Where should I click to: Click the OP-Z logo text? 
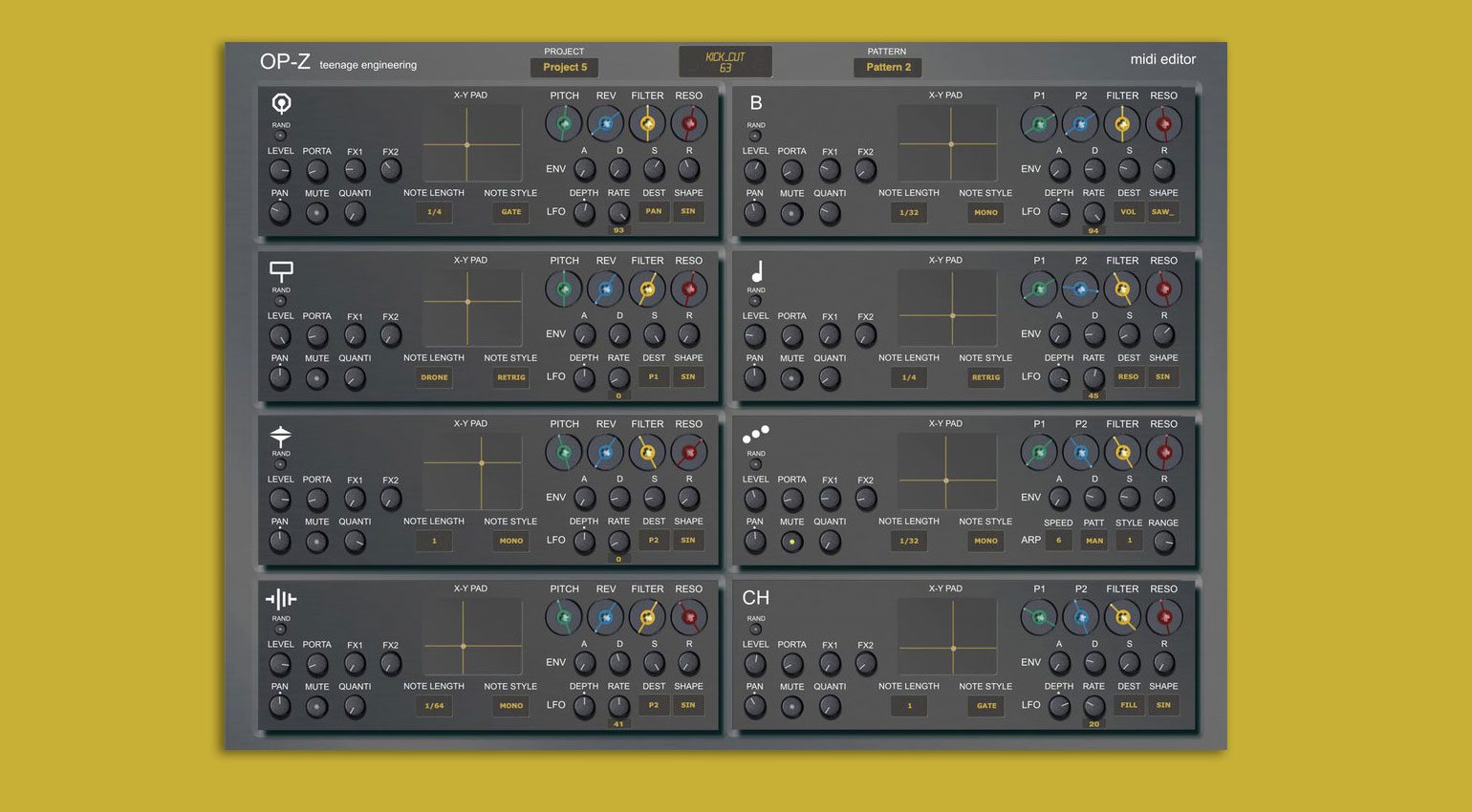point(285,61)
